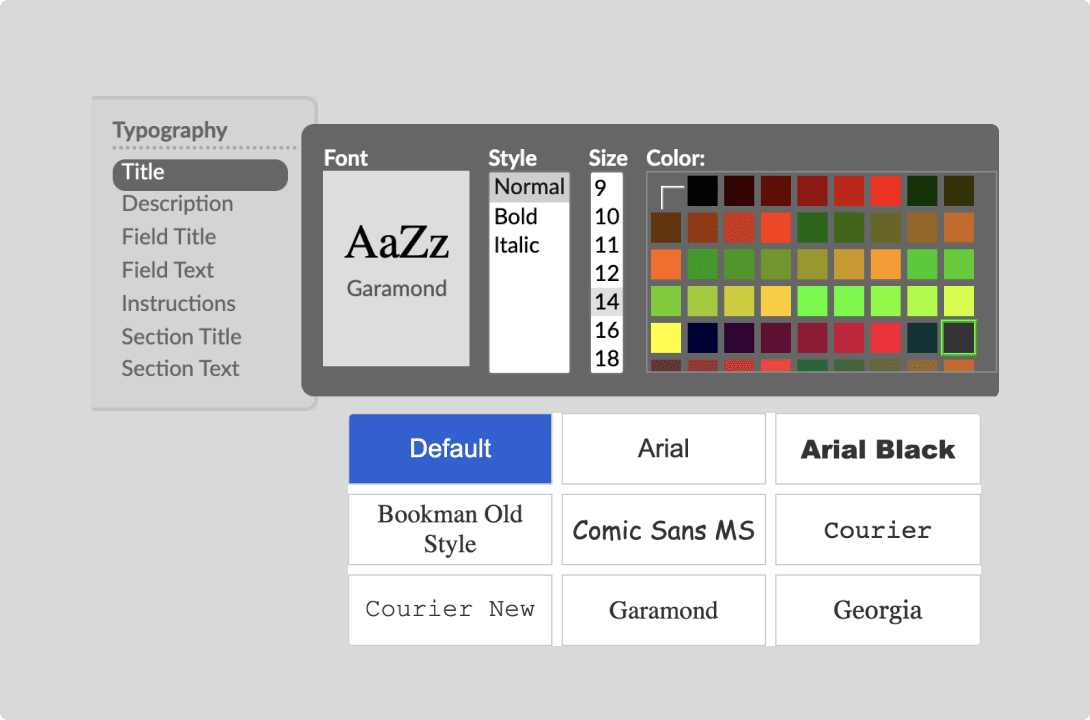Select Description in the Typography list
The height and width of the screenshot is (720, 1090).
click(x=177, y=204)
